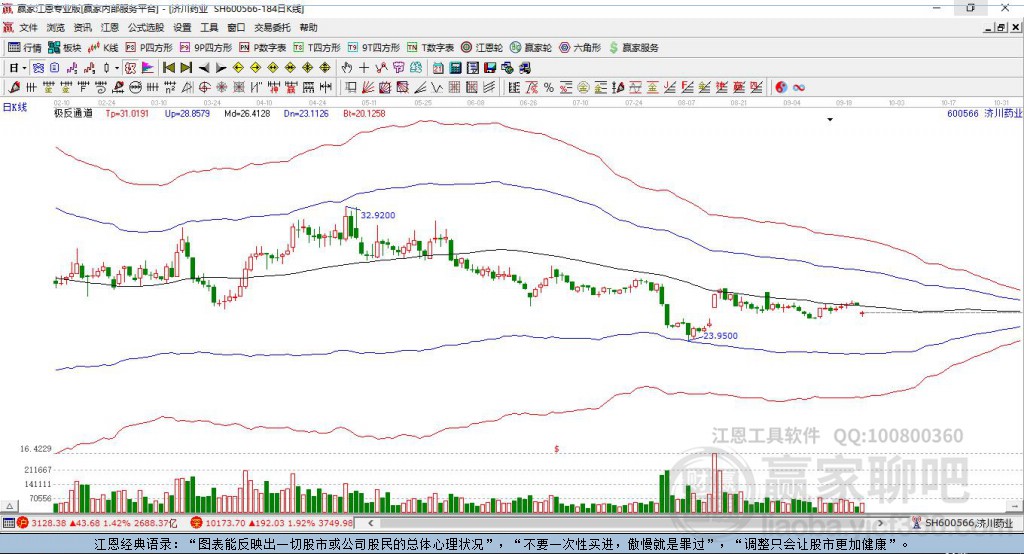Image resolution: width=1024 pixels, height=554 pixels.
Task: Open the P数字表 tool
Action: 263,48
